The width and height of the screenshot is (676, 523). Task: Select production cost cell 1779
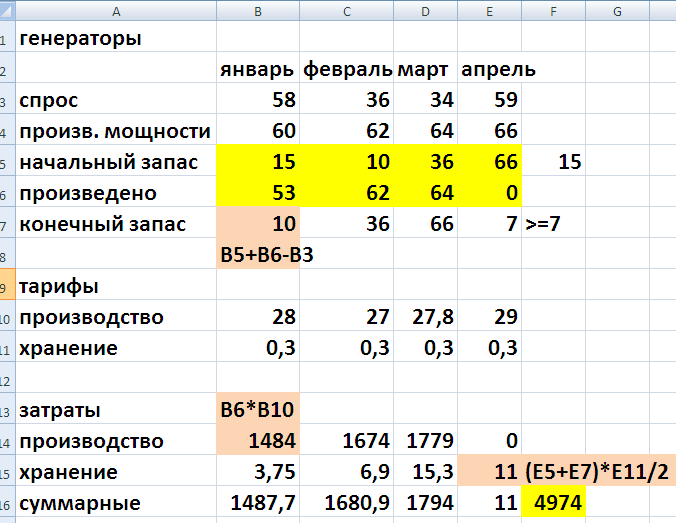pos(426,441)
